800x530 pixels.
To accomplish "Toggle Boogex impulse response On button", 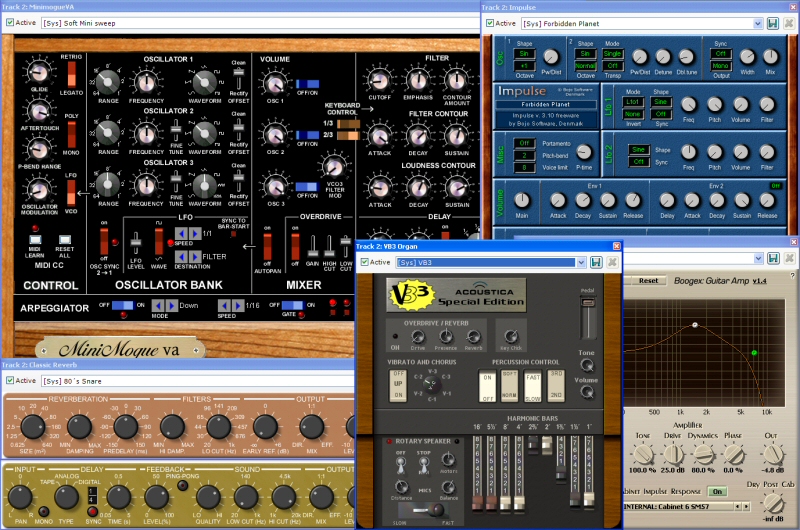I will (x=717, y=491).
